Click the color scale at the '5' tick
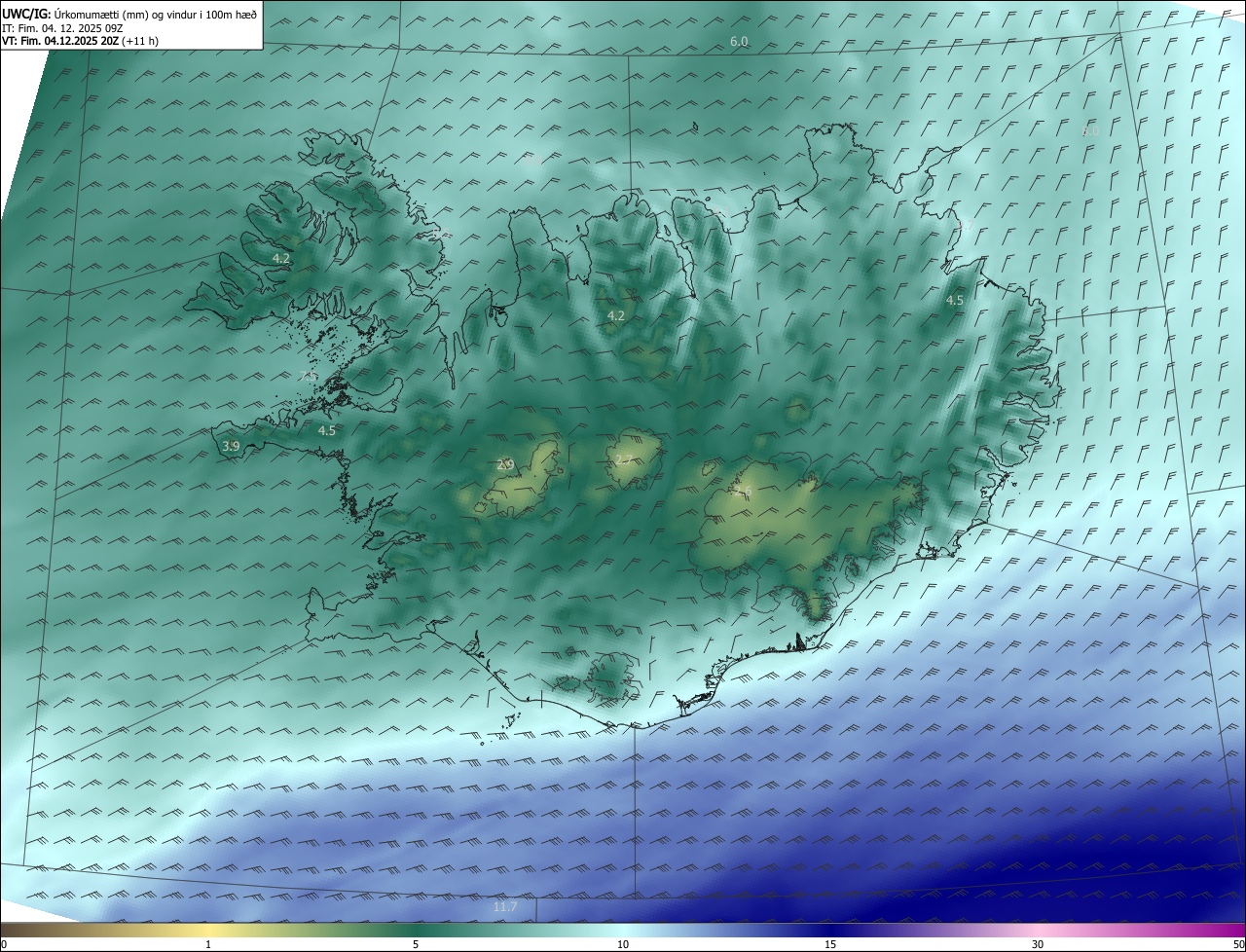1246x952 pixels. click(416, 944)
